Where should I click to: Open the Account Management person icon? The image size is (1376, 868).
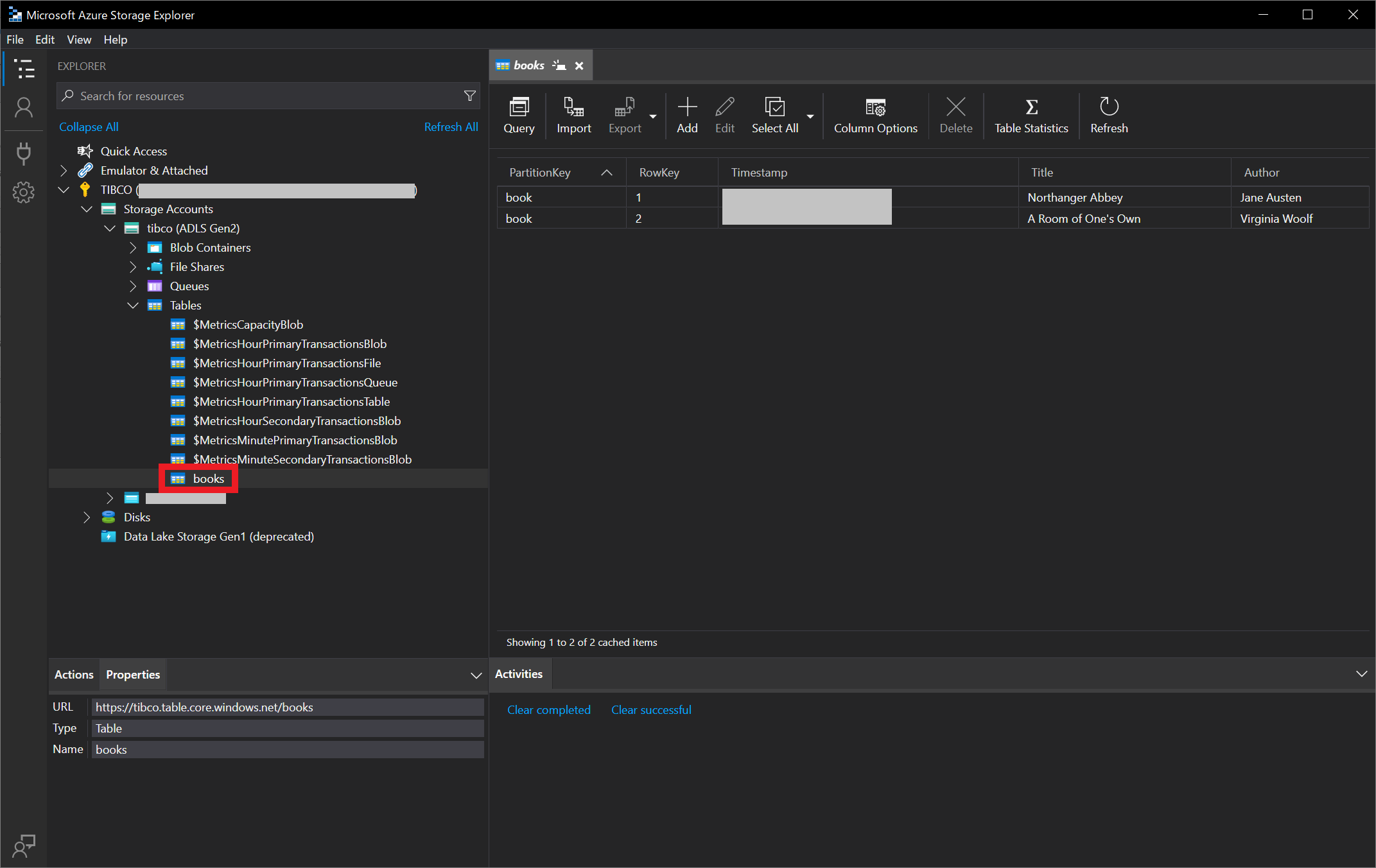coord(24,108)
